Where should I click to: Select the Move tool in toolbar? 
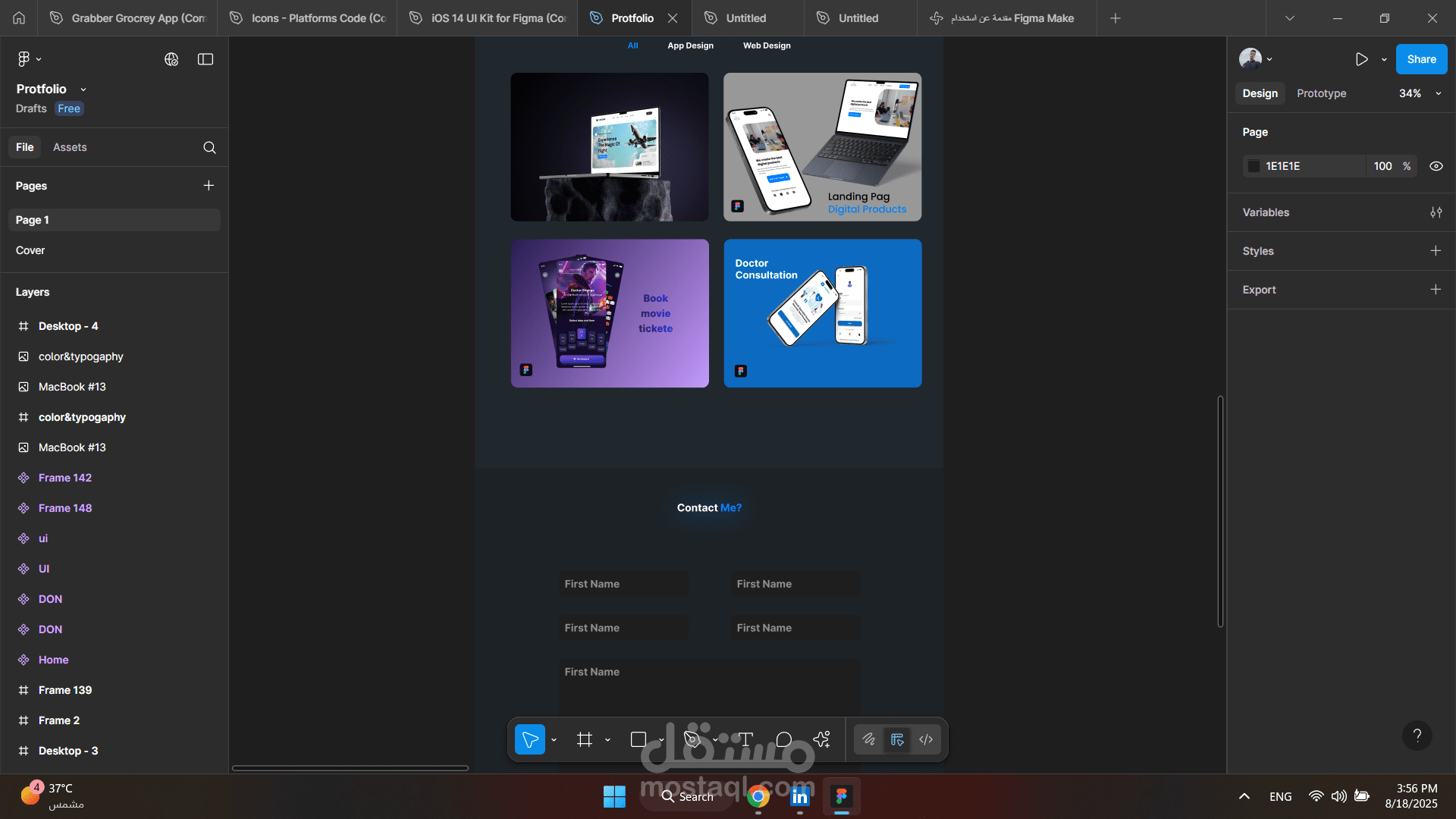[x=530, y=739]
